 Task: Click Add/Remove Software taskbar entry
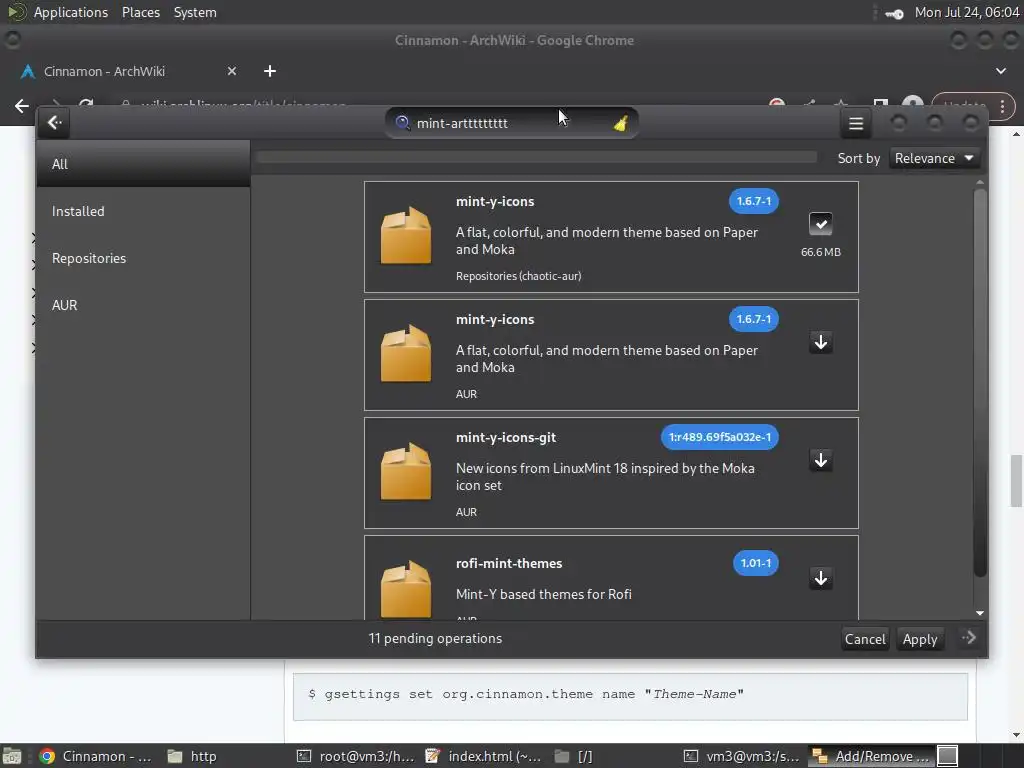tap(871, 756)
